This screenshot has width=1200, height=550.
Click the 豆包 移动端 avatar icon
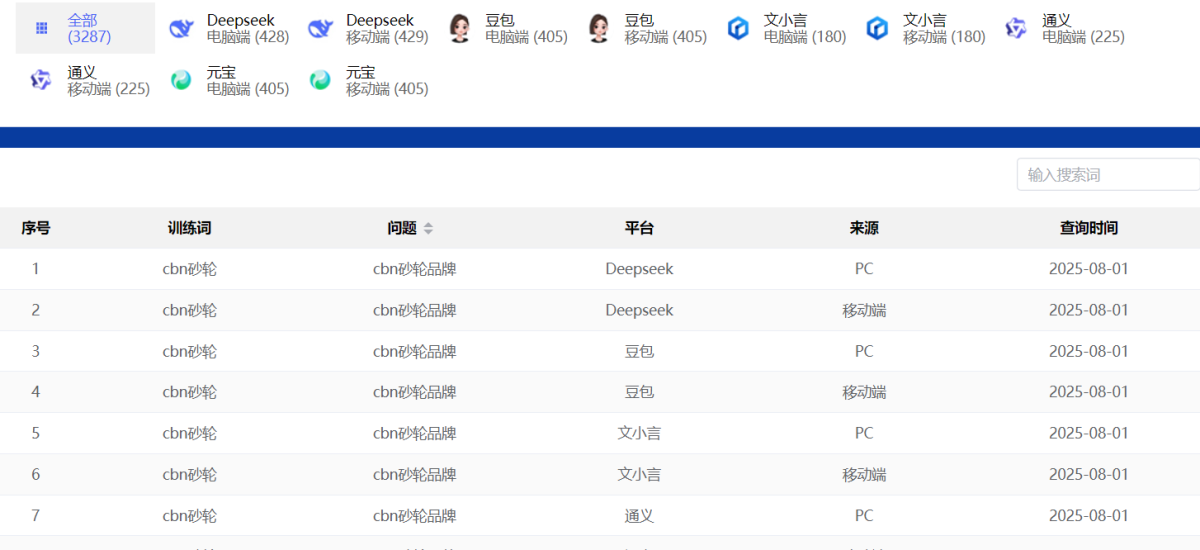[598, 29]
